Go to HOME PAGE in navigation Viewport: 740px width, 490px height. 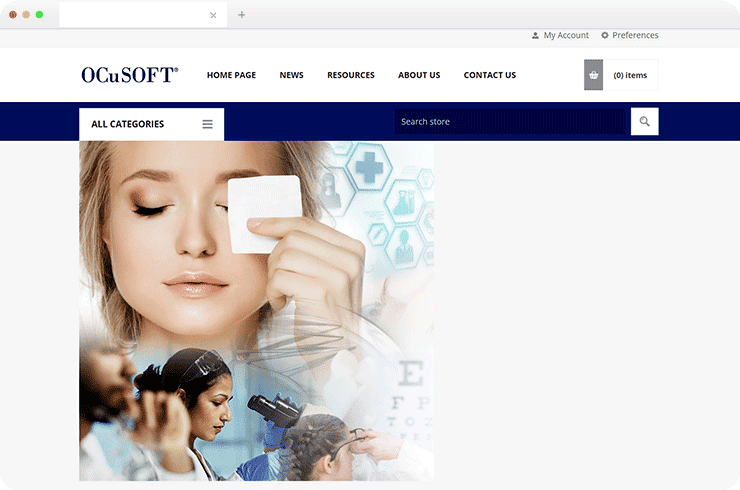231,75
